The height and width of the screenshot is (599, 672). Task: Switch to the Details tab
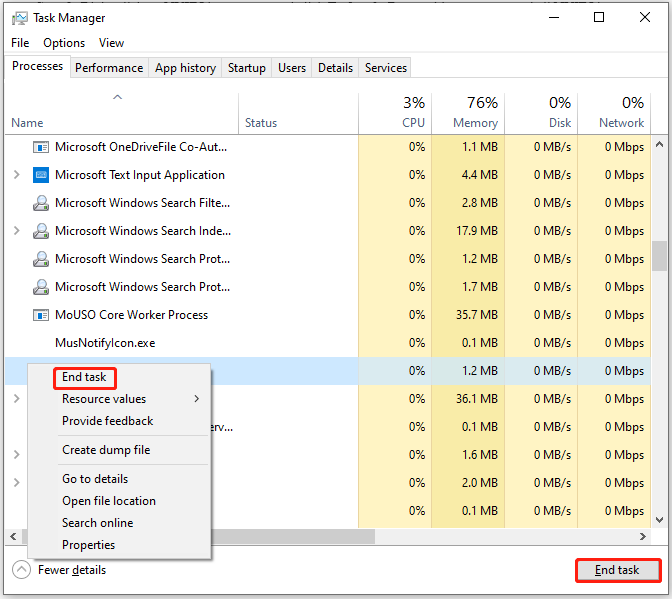click(335, 68)
